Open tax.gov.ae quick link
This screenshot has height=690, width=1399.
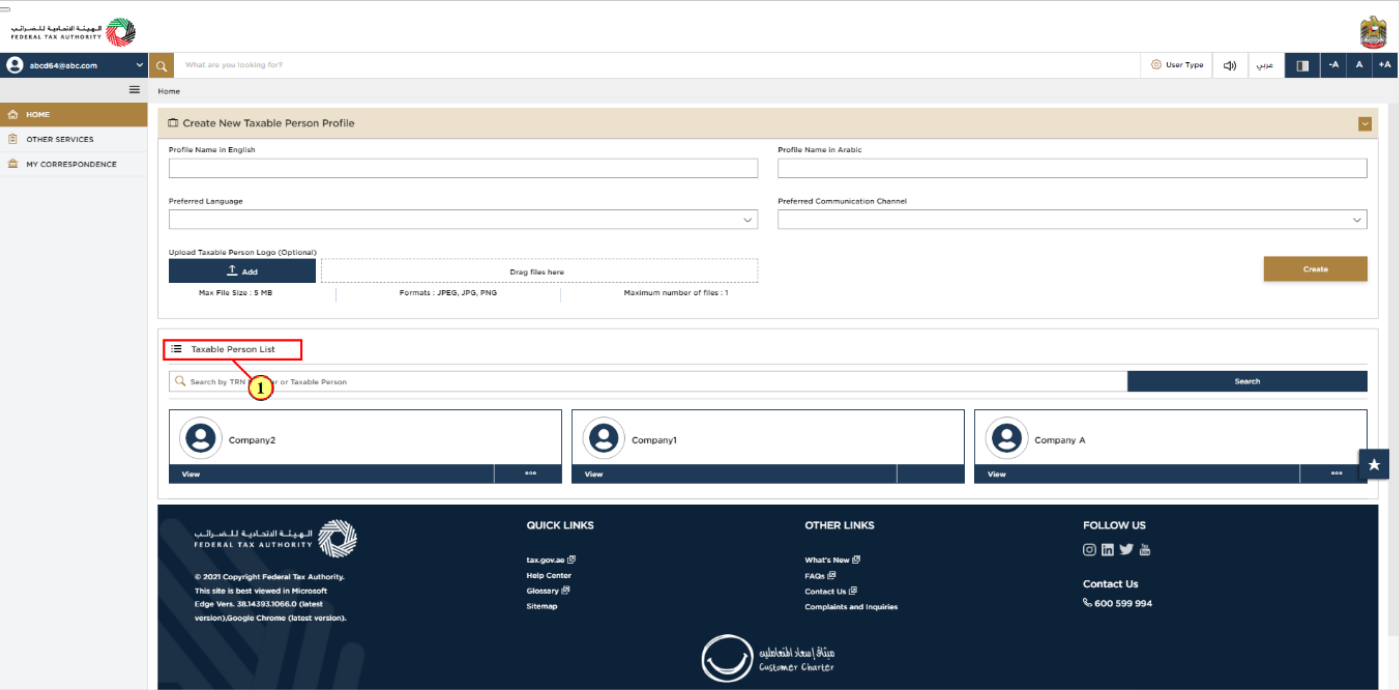pos(550,560)
